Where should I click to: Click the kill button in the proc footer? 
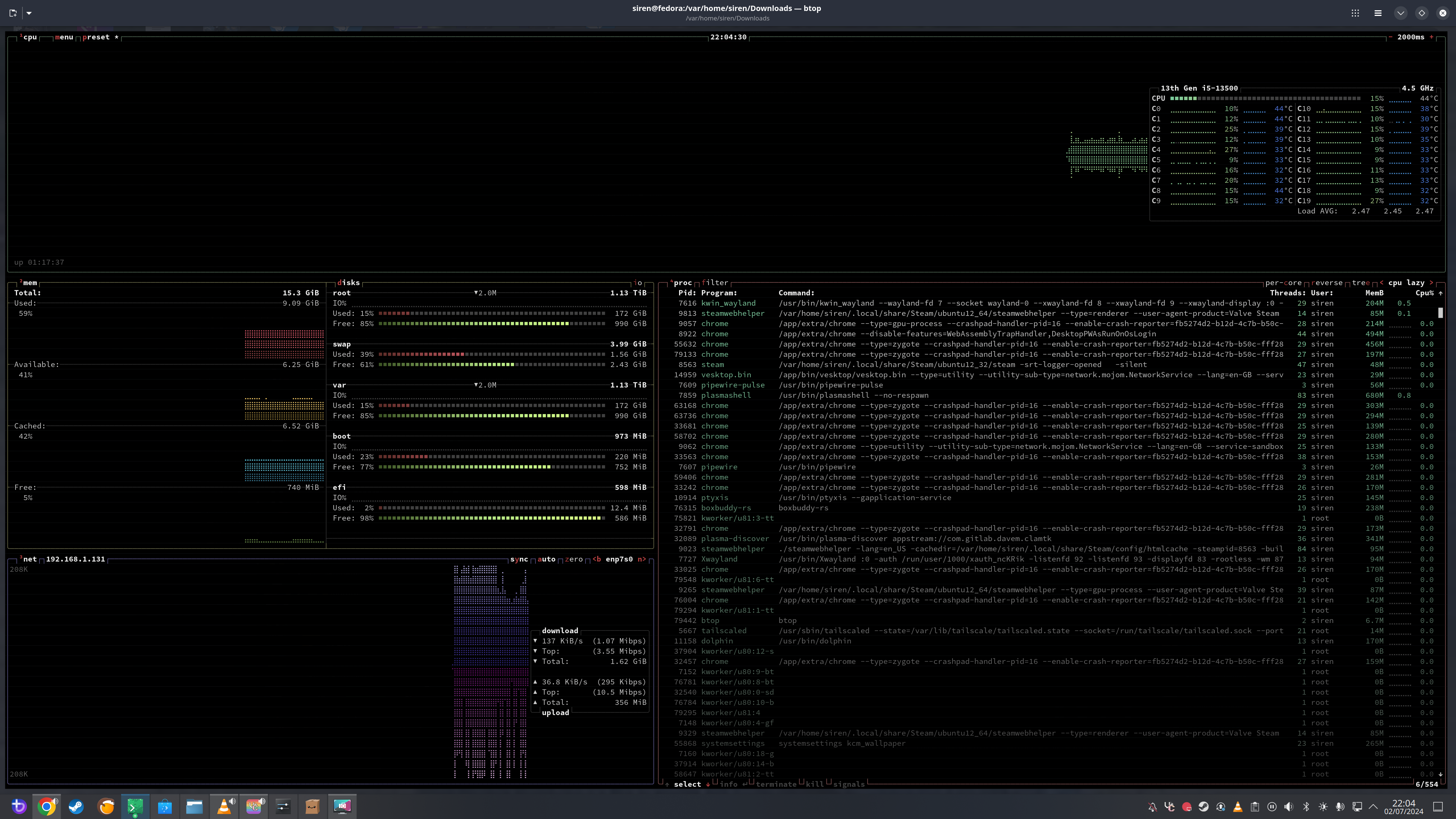(814, 784)
